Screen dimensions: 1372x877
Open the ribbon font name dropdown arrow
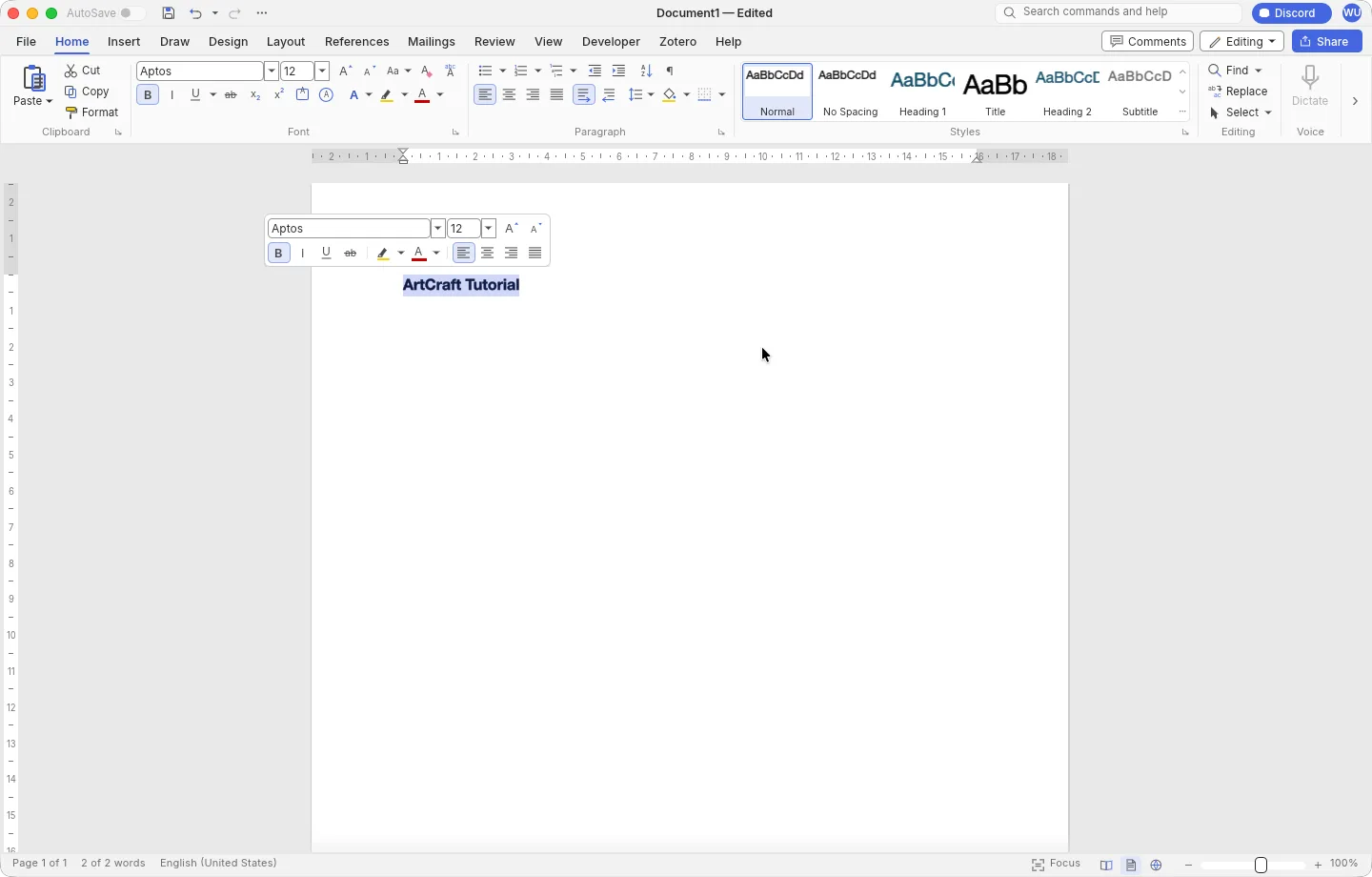(x=272, y=71)
